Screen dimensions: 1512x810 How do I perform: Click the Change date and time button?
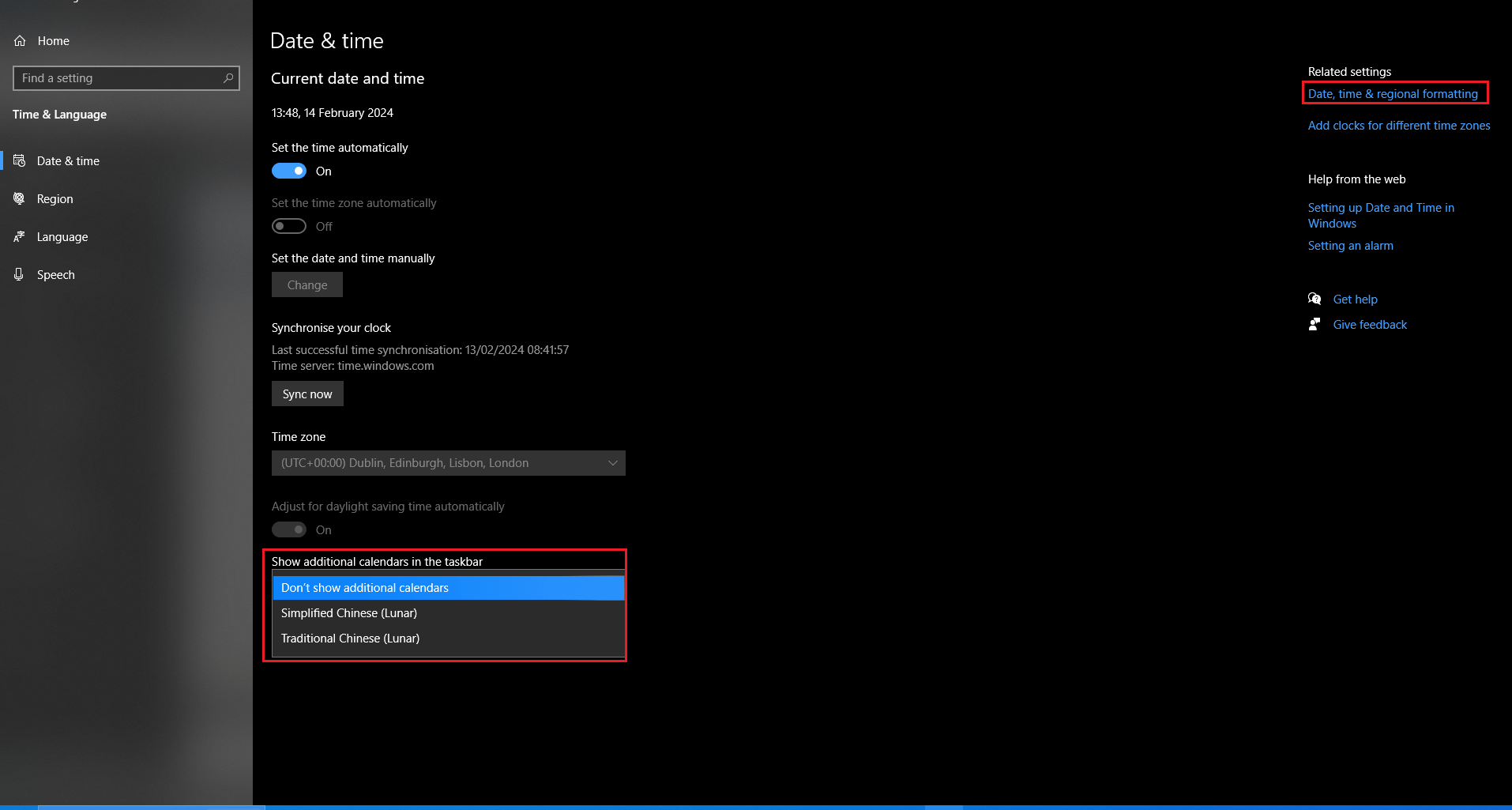click(x=307, y=284)
